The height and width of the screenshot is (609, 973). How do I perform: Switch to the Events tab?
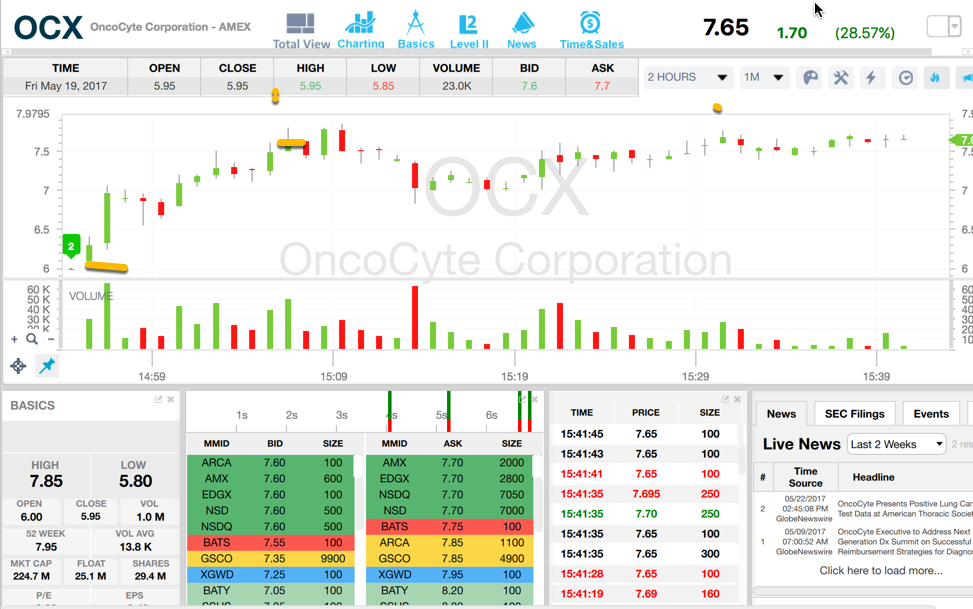(931, 414)
